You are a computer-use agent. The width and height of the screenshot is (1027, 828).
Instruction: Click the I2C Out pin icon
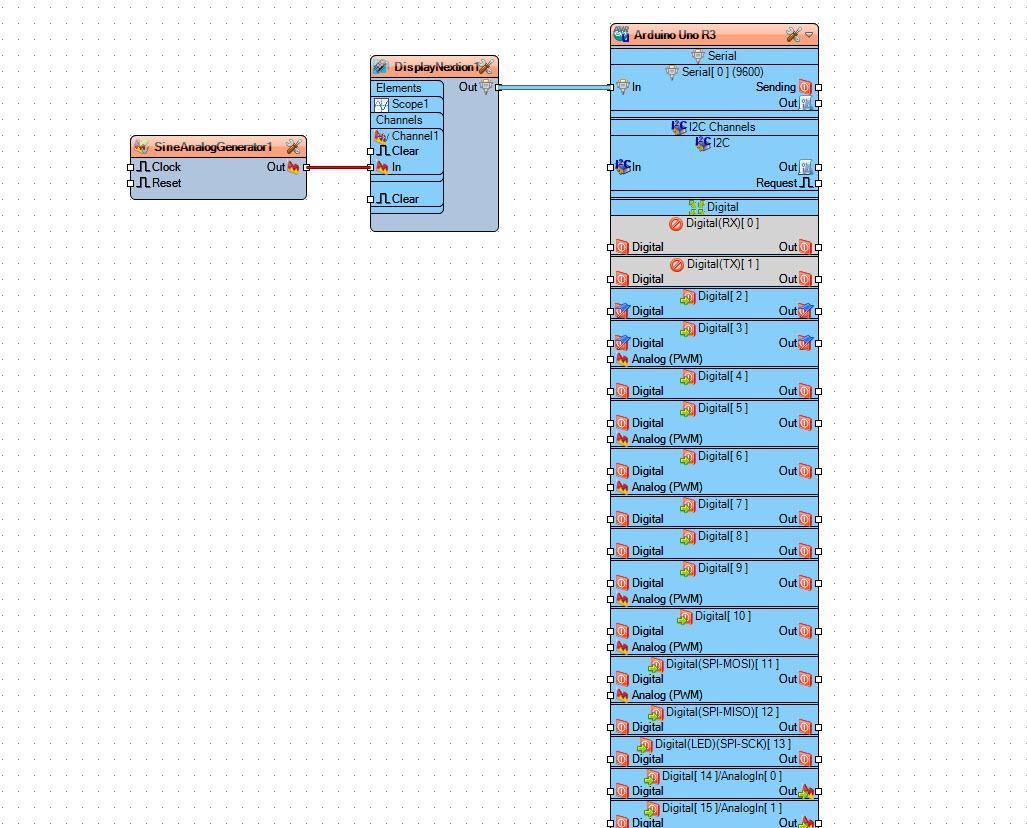pyautogui.click(x=805, y=167)
